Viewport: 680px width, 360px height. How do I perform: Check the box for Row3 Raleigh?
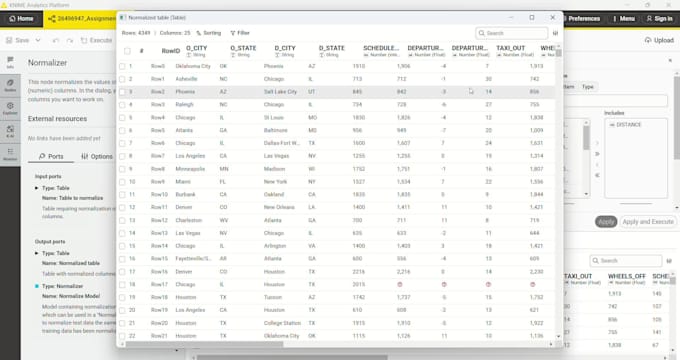click(122, 105)
